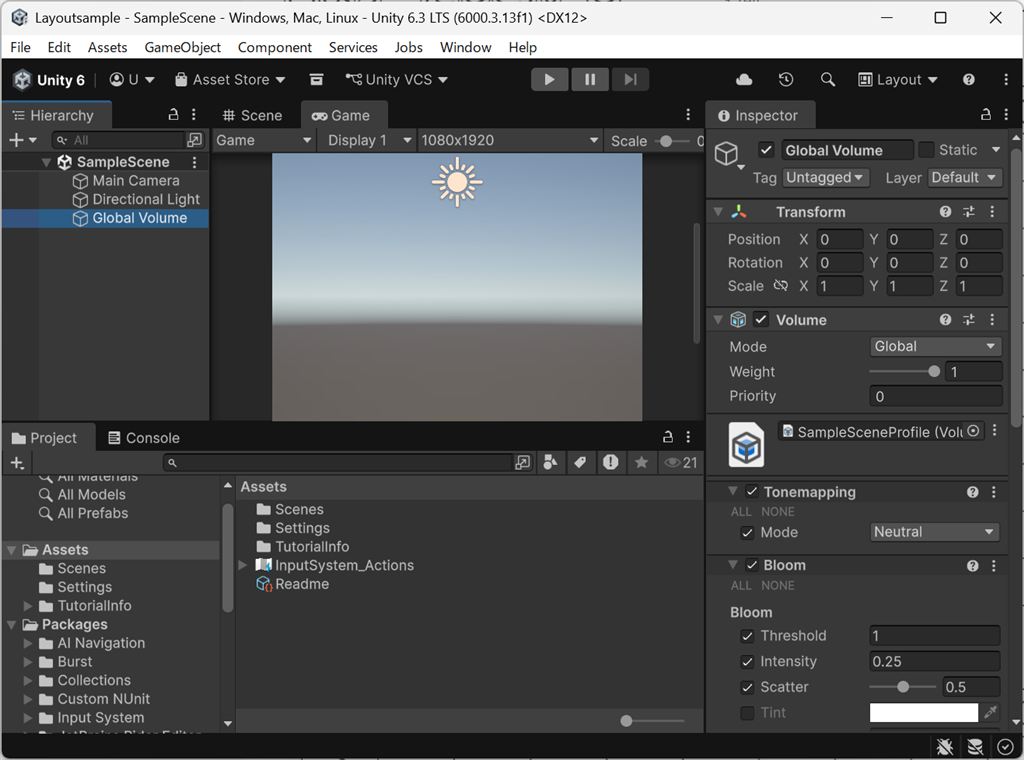Open the Unity Cloud panel
The width and height of the screenshot is (1024, 760).
click(x=742, y=79)
